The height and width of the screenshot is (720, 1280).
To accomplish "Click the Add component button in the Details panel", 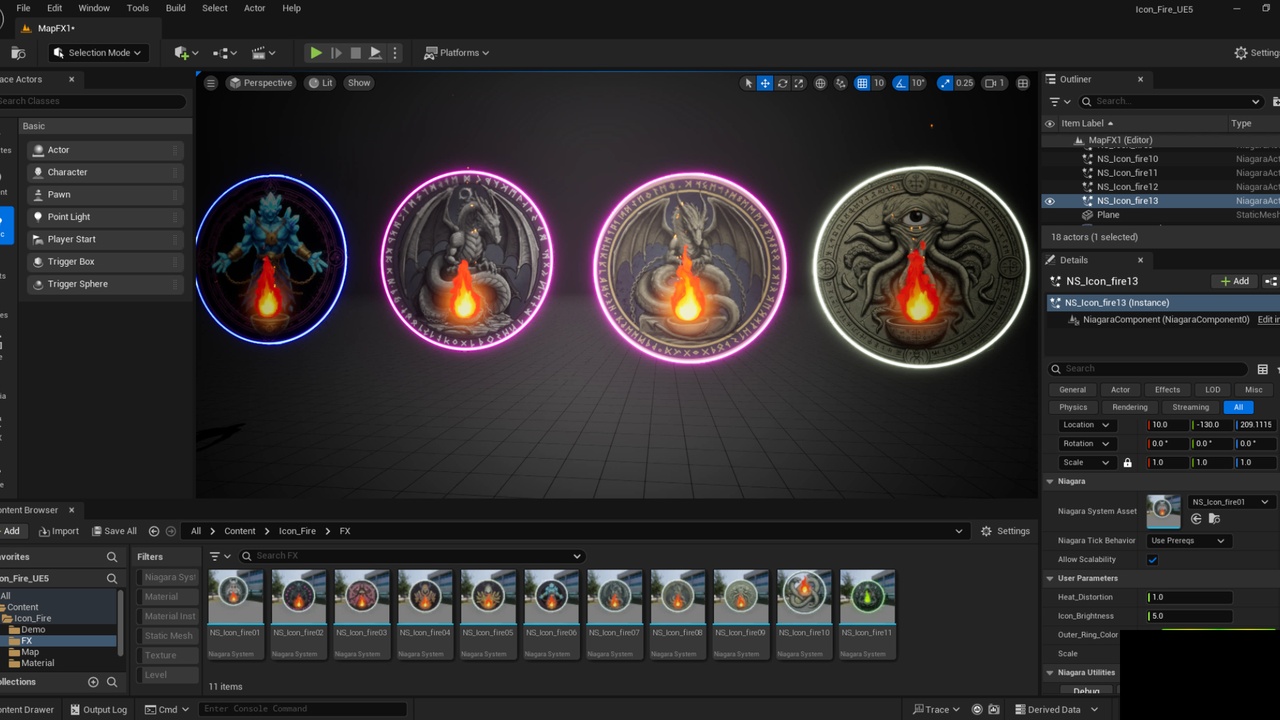I will (x=1234, y=281).
